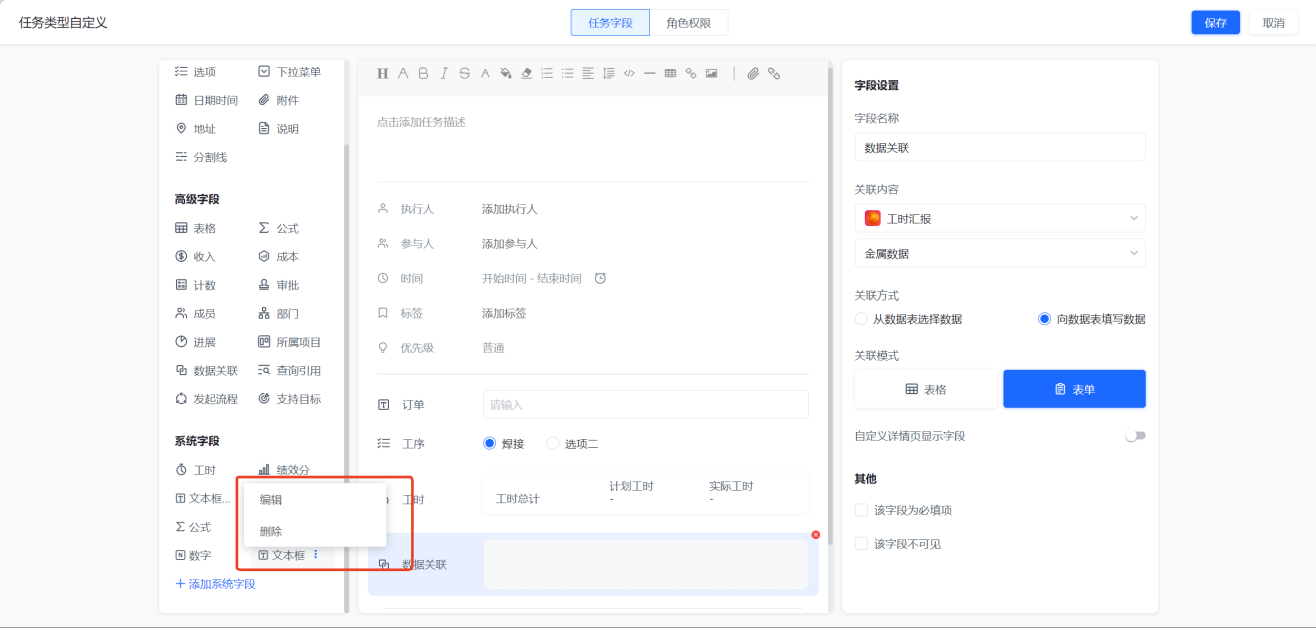Add the 部门 advanced field
The height and width of the screenshot is (628, 1316).
279,313
